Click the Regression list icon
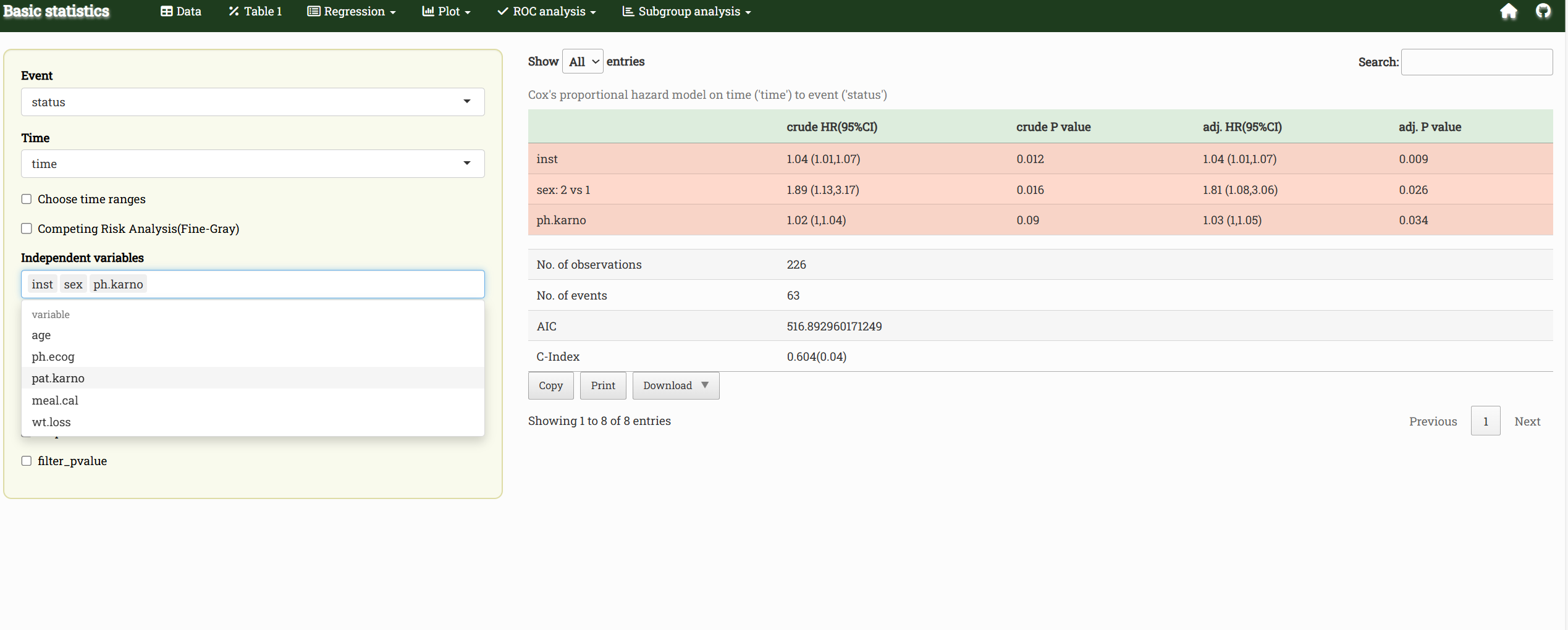This screenshot has height=630, width=1568. (313, 12)
